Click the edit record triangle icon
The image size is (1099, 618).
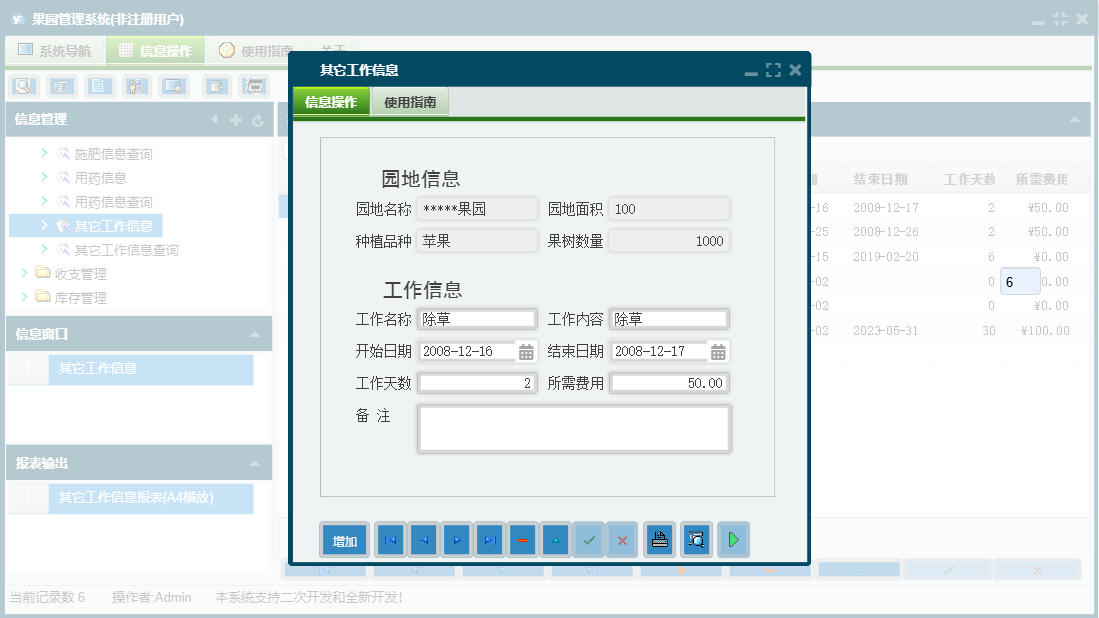pos(556,539)
